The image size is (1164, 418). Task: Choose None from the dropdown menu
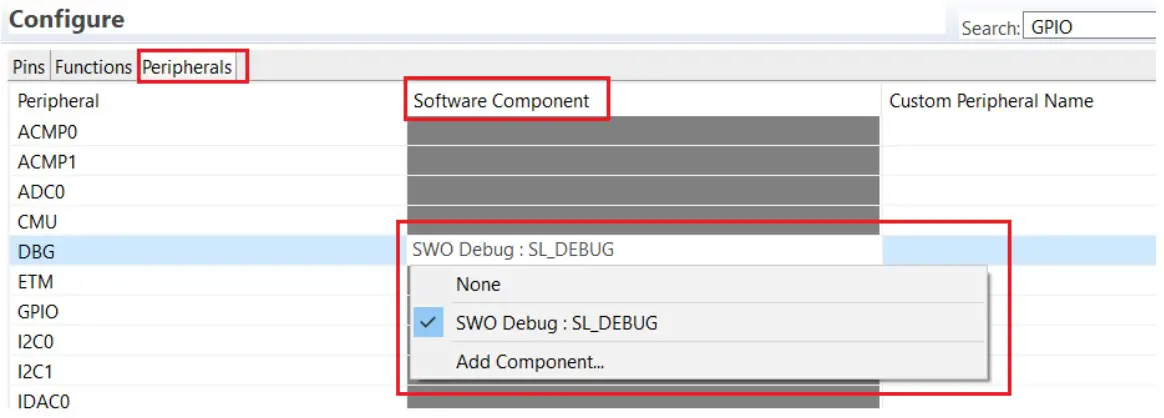coord(478,285)
